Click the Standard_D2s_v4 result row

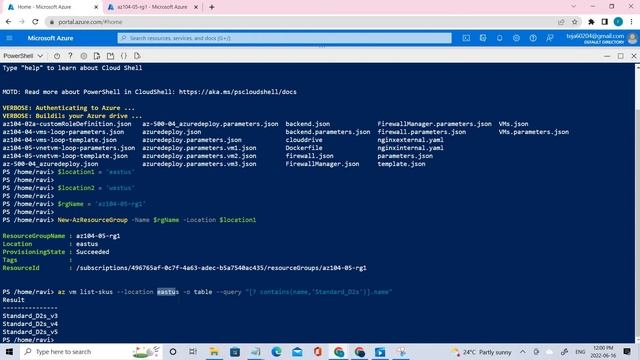click(x=30, y=324)
